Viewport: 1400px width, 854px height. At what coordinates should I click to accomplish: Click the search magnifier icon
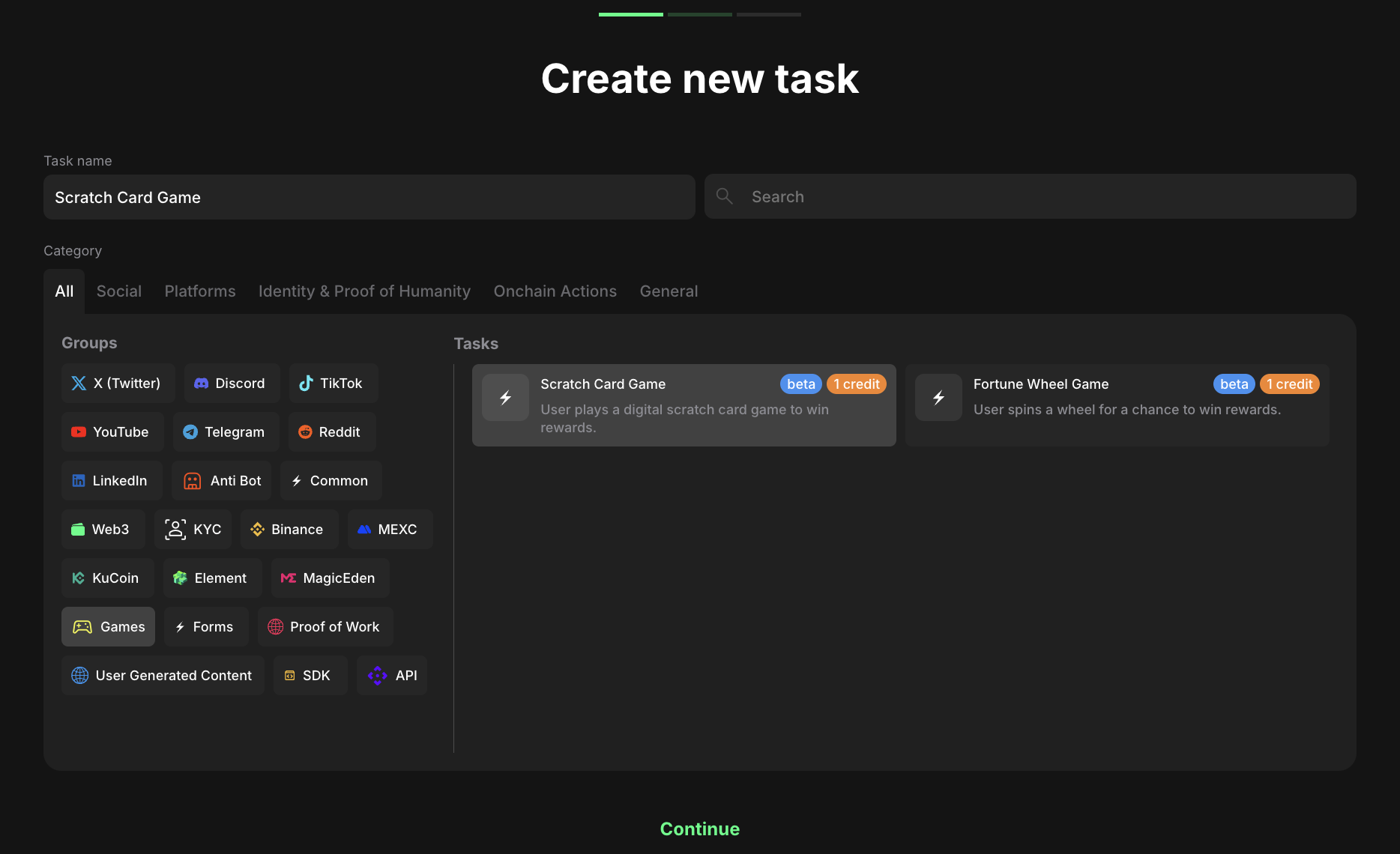point(724,196)
